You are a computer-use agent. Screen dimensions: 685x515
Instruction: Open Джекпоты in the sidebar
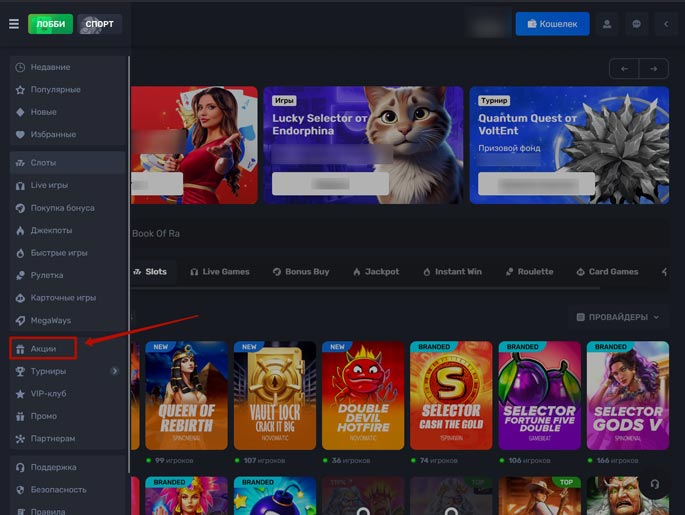point(51,230)
